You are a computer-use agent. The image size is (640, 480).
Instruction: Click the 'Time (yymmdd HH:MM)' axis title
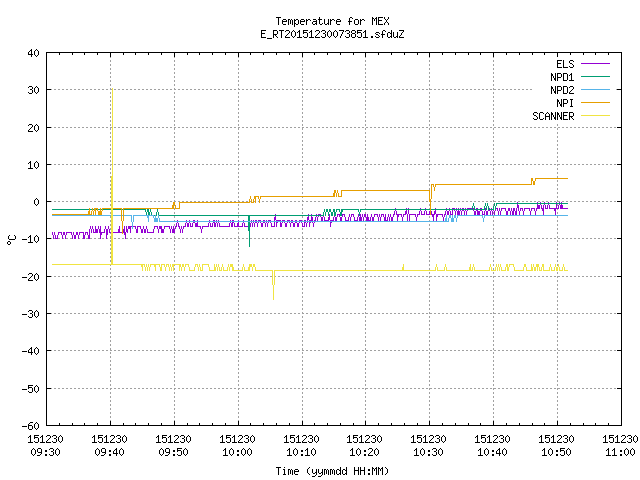point(332,471)
